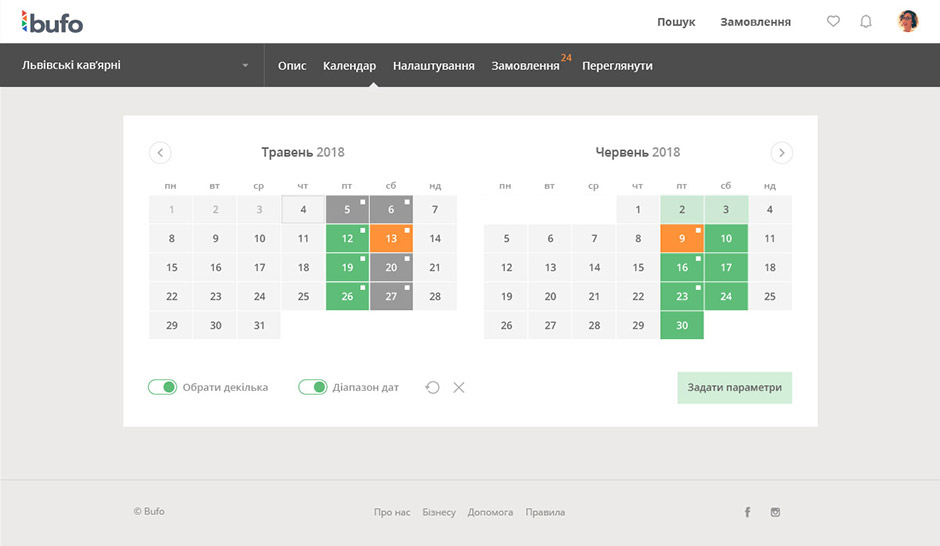The width and height of the screenshot is (940, 546).
Task: Open user profile avatar
Action: 908,21
